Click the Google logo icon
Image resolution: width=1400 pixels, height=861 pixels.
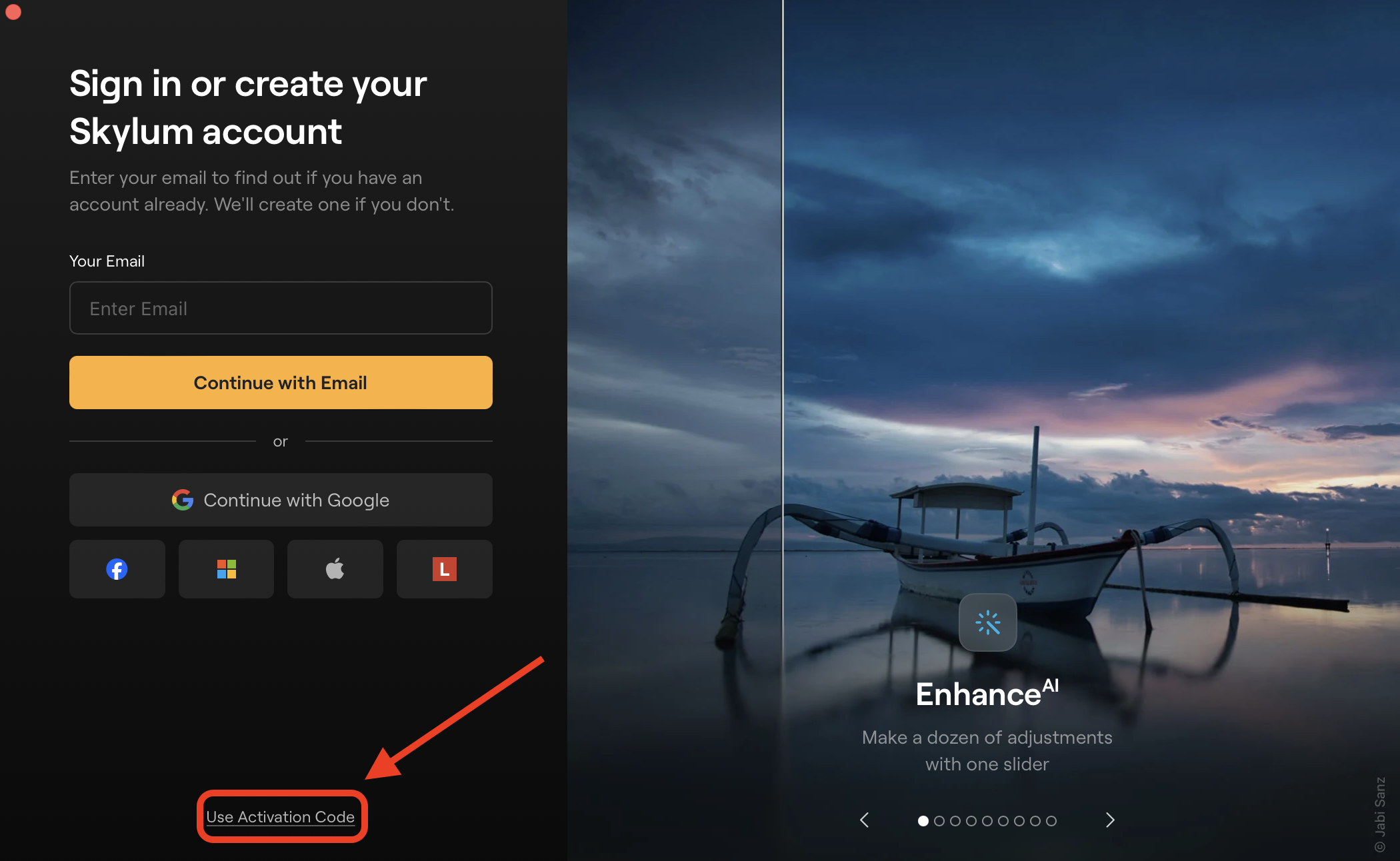click(183, 500)
